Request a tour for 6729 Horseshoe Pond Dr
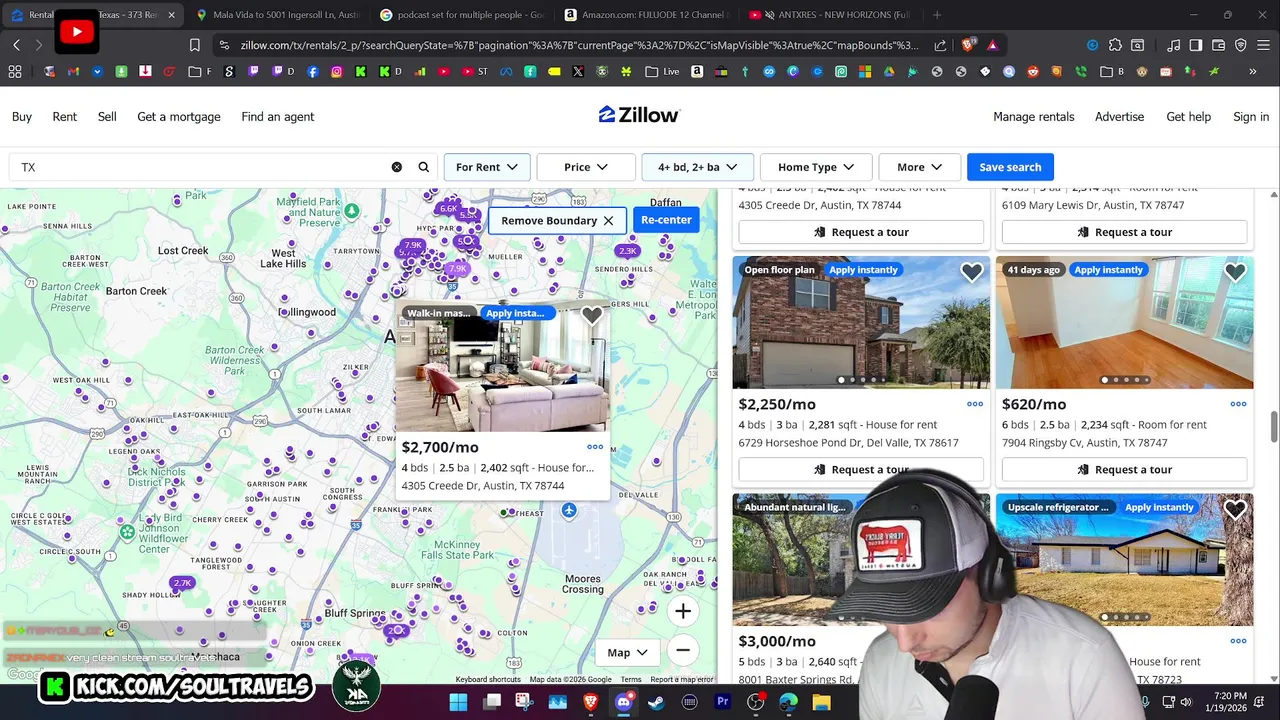Screen dimensions: 1280x720 (861, 469)
